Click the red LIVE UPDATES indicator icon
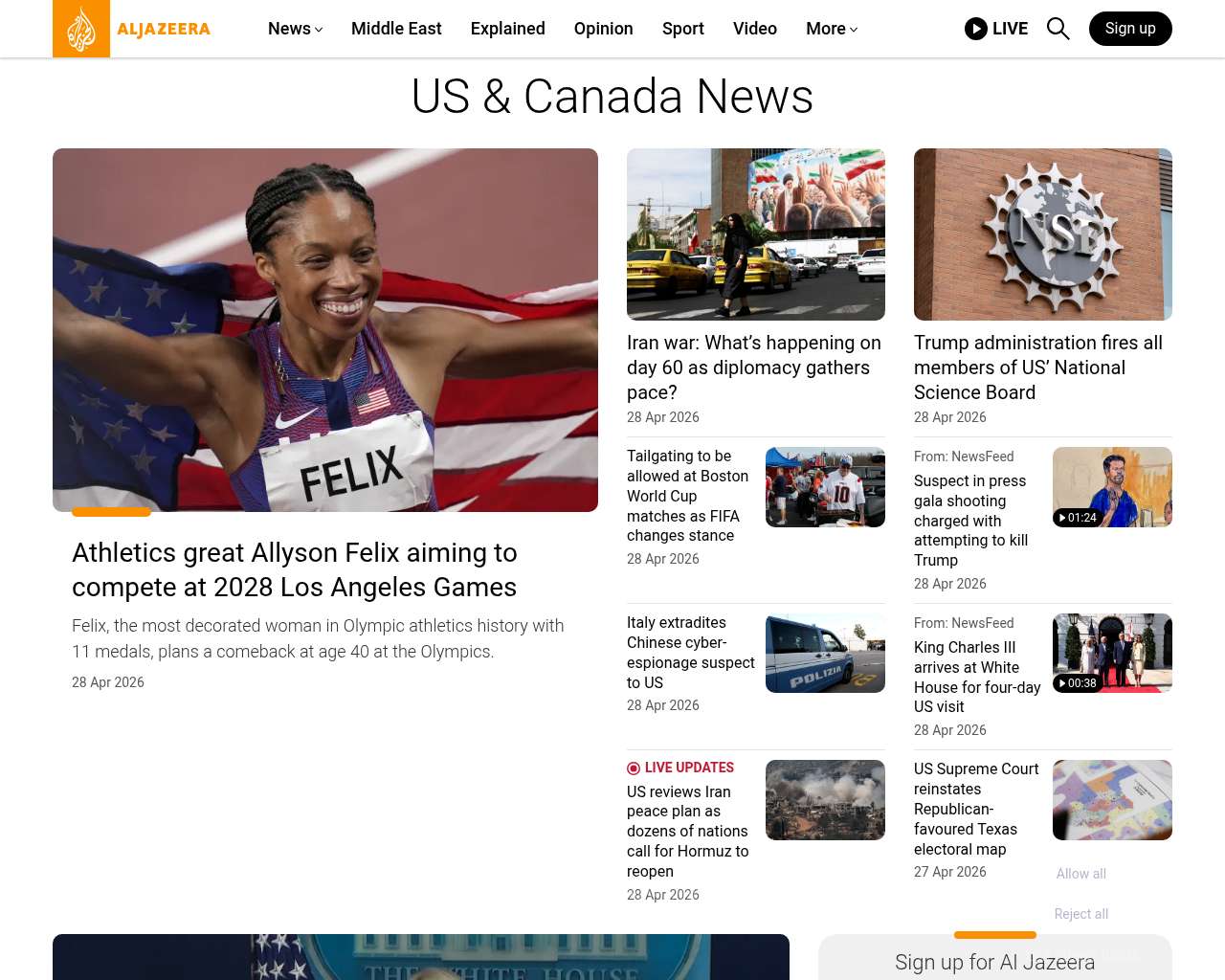Image resolution: width=1225 pixels, height=980 pixels. tap(634, 768)
